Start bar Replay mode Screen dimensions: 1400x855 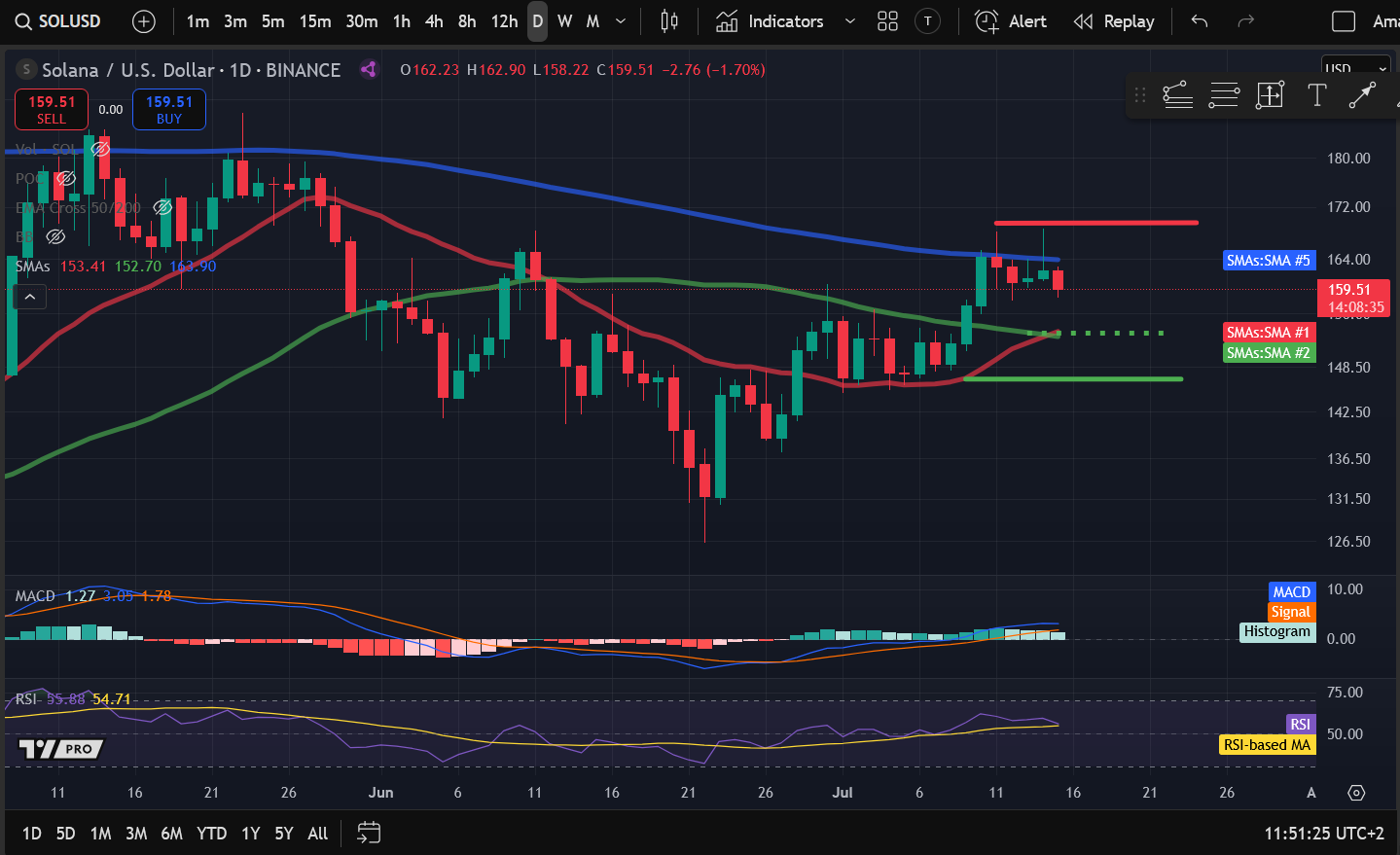coord(1114,21)
